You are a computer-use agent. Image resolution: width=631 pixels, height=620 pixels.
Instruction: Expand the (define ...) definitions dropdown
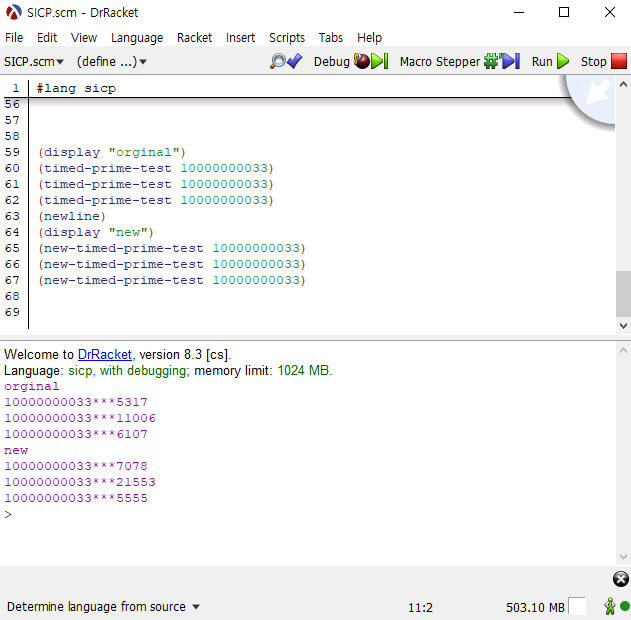(x=112, y=61)
